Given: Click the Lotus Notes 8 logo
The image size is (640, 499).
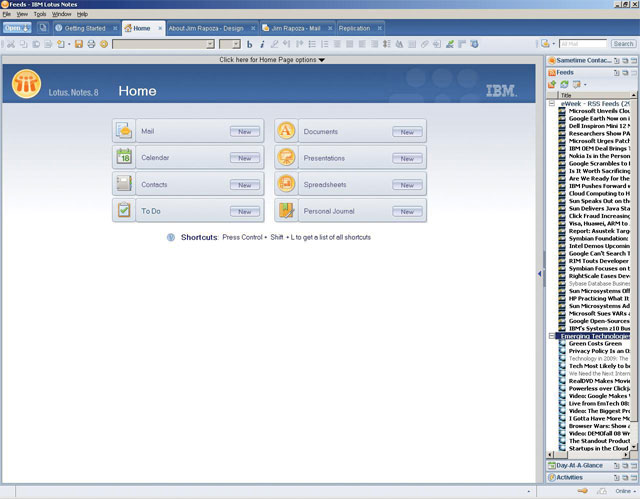Looking at the screenshot, I should click(26, 84).
